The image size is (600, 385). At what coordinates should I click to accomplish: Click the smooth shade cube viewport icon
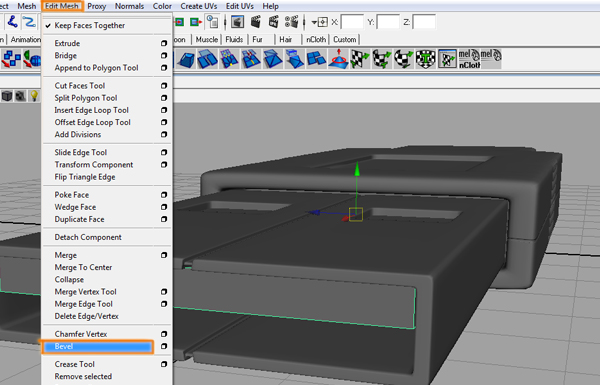point(7,96)
